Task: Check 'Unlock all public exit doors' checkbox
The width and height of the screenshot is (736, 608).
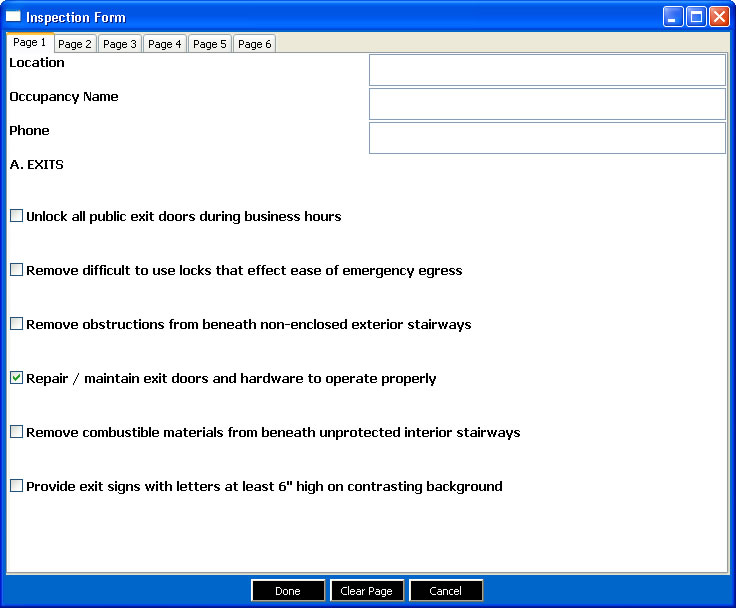Action: (16, 216)
